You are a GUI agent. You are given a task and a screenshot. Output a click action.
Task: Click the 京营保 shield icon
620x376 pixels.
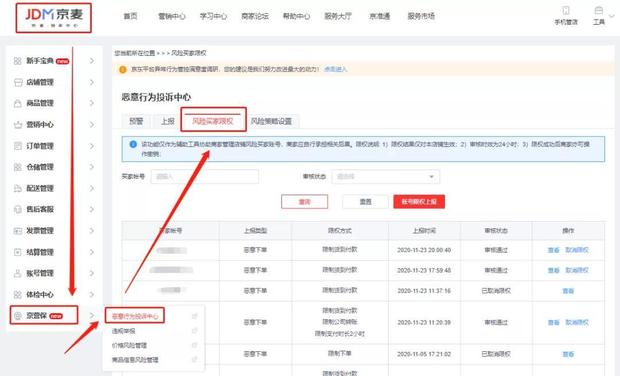click(17, 316)
